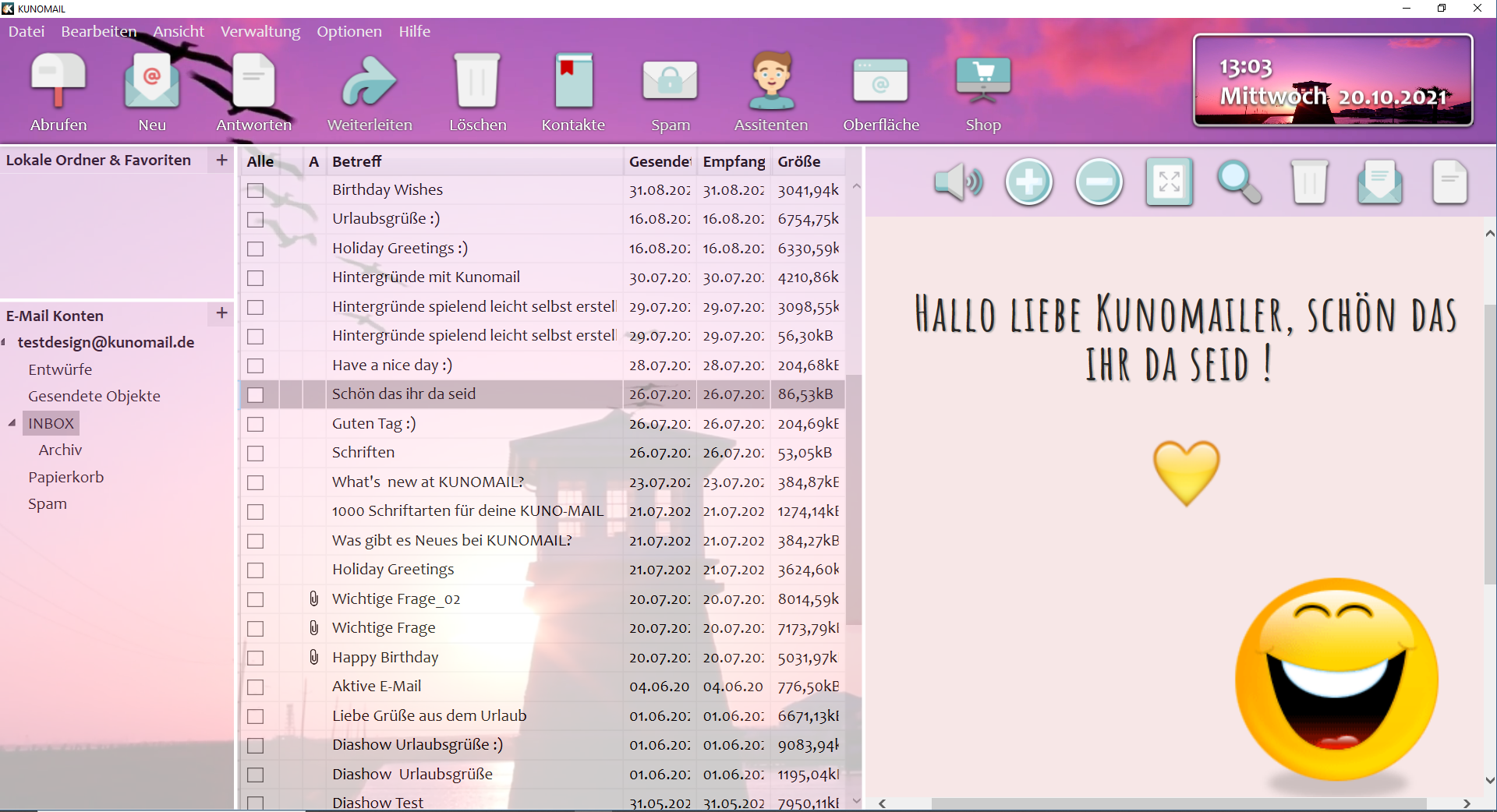Image resolution: width=1497 pixels, height=812 pixels.
Task: Tick the checkbox for Birthday Wishes
Action: point(255,190)
